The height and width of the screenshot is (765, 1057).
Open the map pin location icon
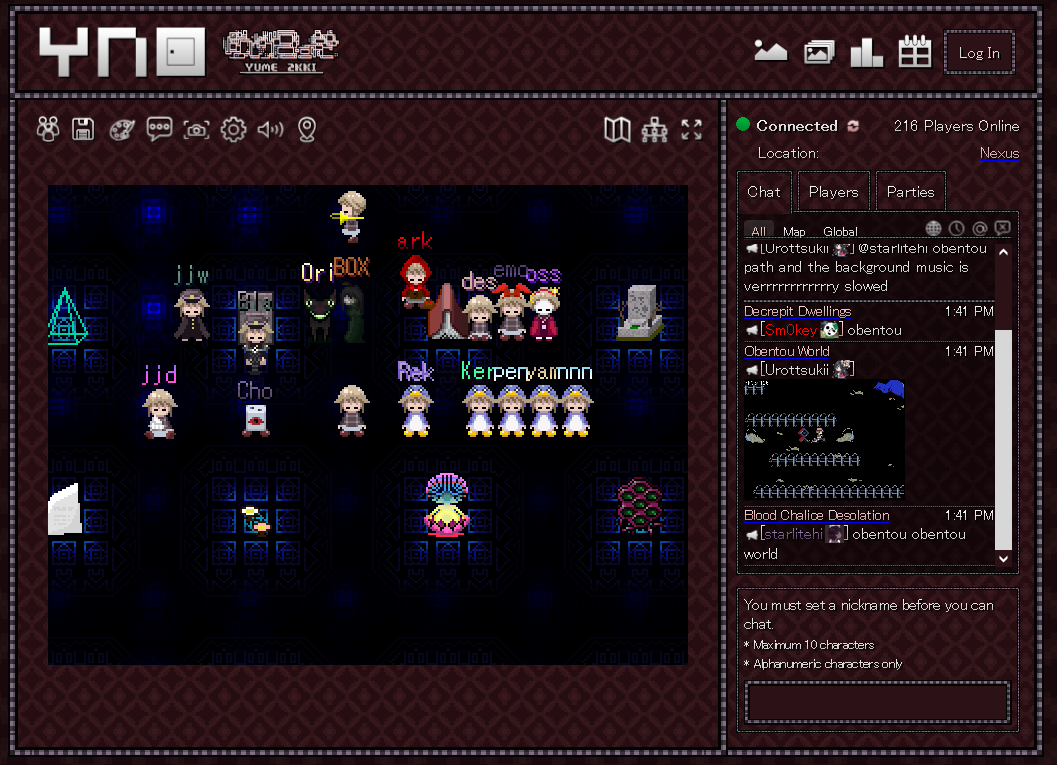[307, 129]
